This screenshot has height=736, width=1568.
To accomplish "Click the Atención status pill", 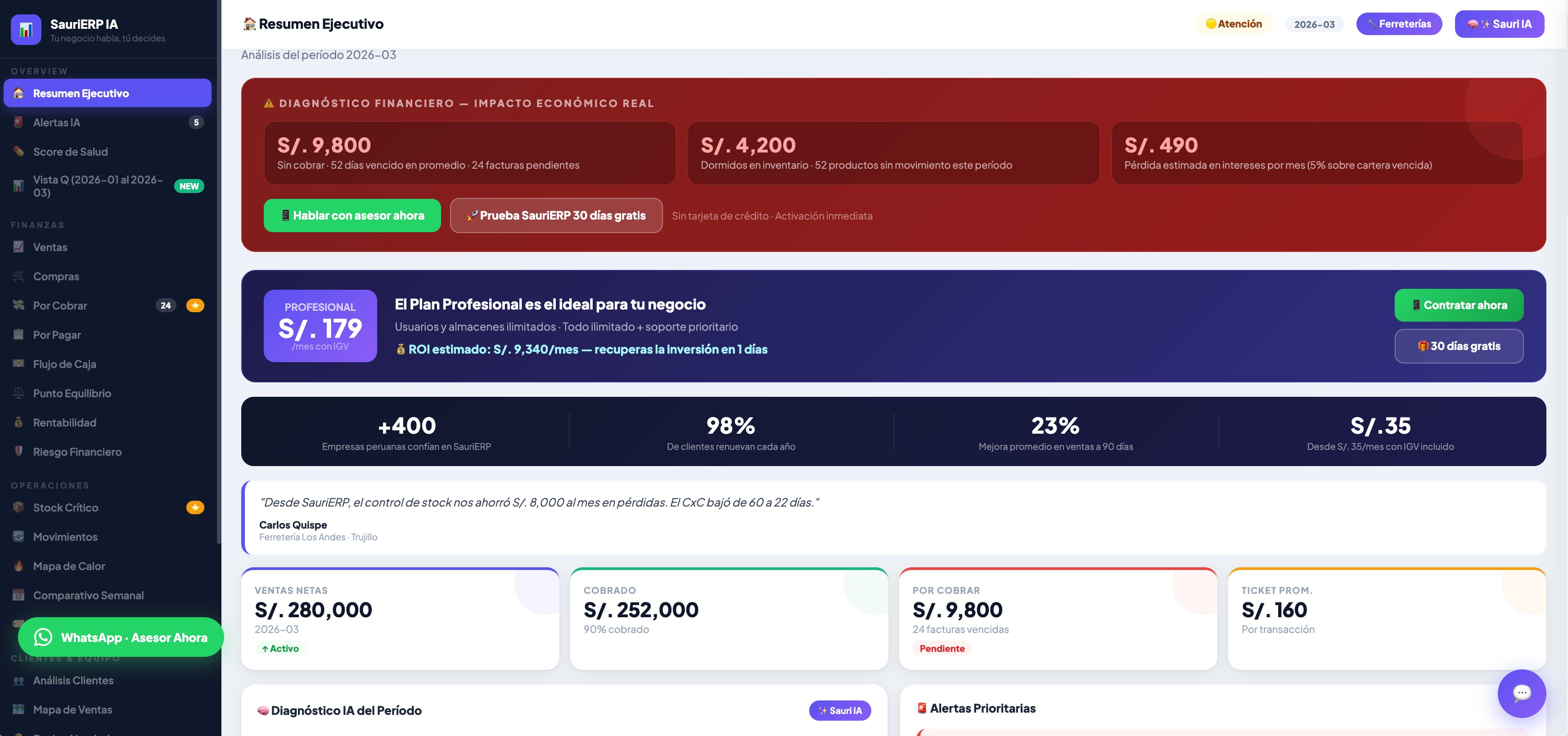I will tap(1234, 24).
